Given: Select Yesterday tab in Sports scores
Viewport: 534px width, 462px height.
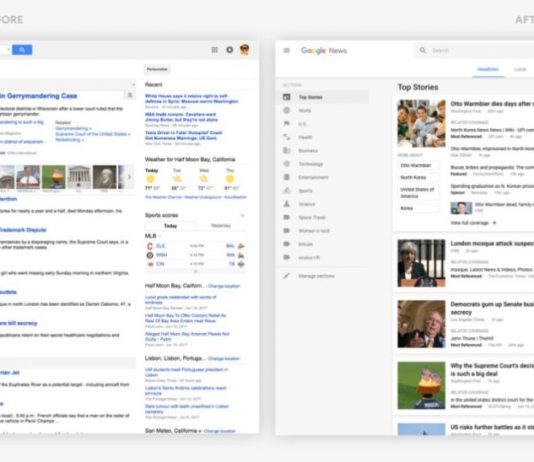Looking at the screenshot, I should pyautogui.click(x=221, y=226).
